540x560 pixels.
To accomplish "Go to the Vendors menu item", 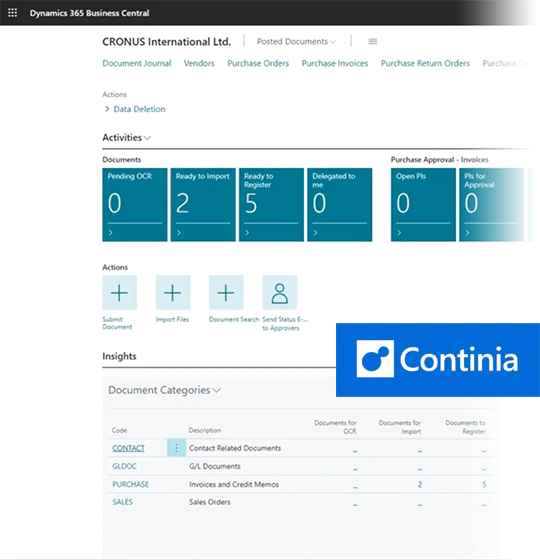I will [199, 63].
